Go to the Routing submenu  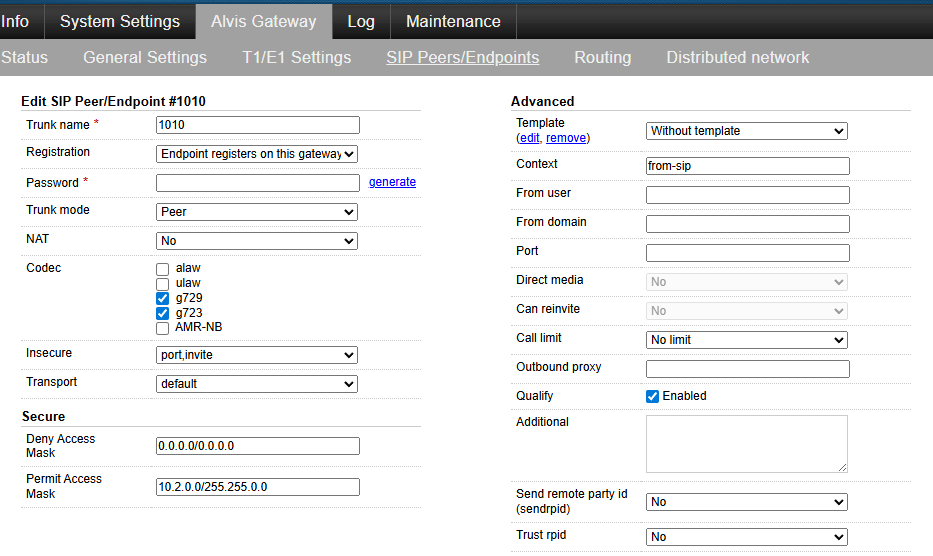click(602, 57)
